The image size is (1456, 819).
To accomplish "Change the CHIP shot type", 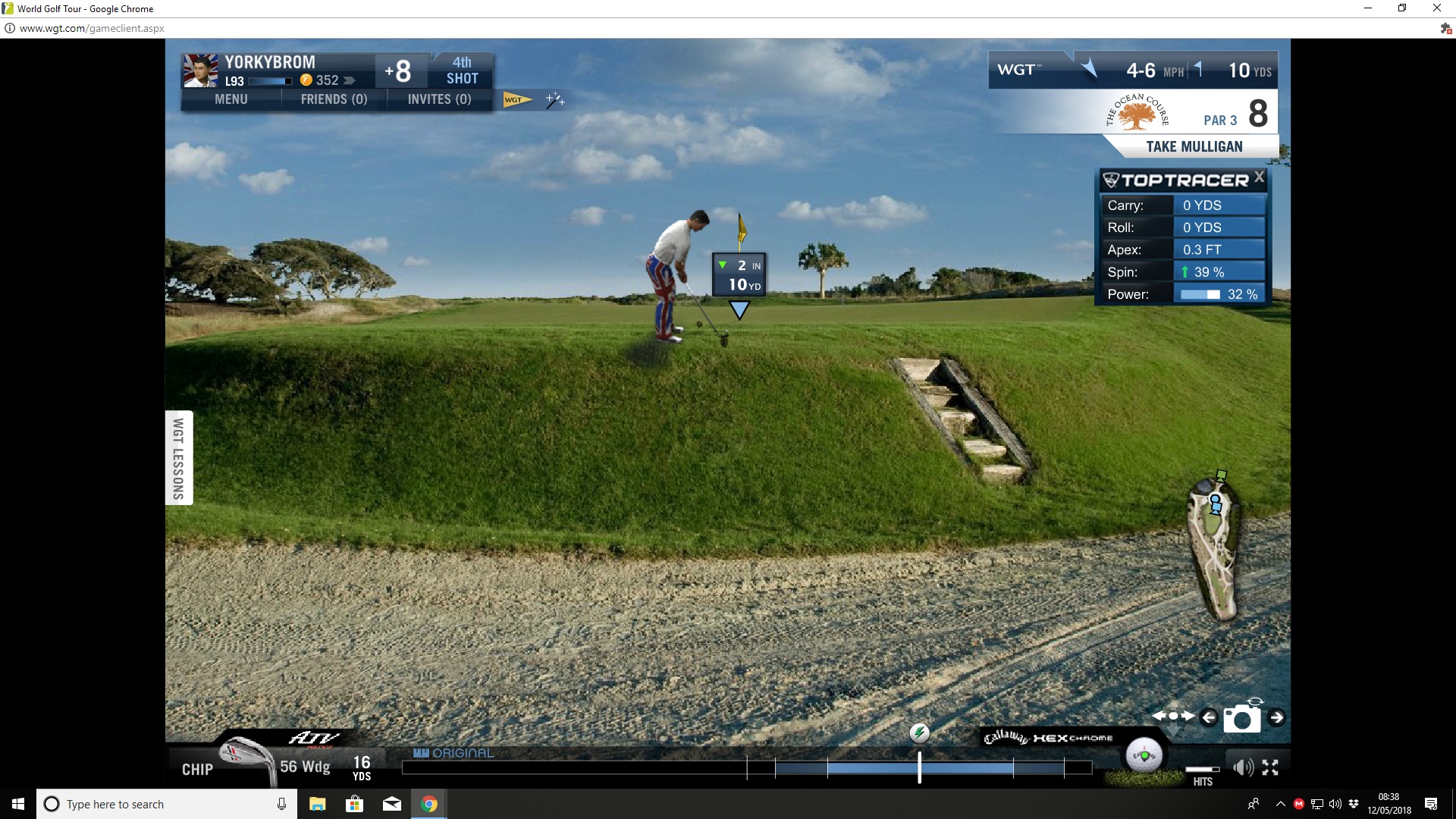I will tap(197, 769).
